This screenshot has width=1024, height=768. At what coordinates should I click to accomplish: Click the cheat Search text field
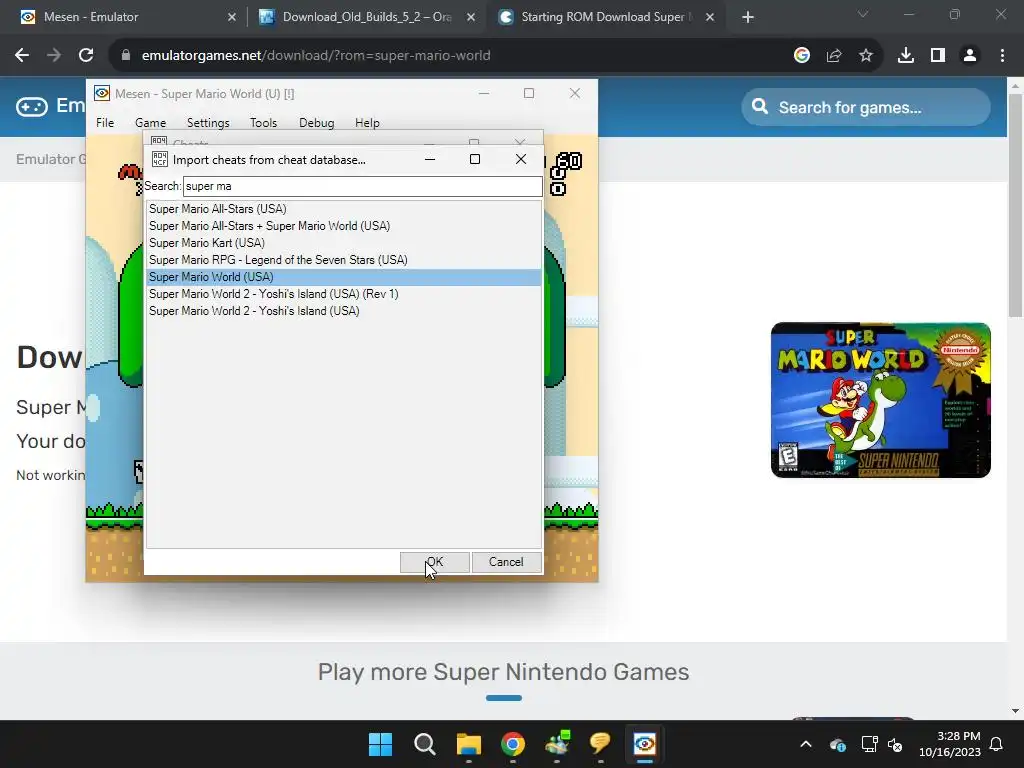(362, 186)
